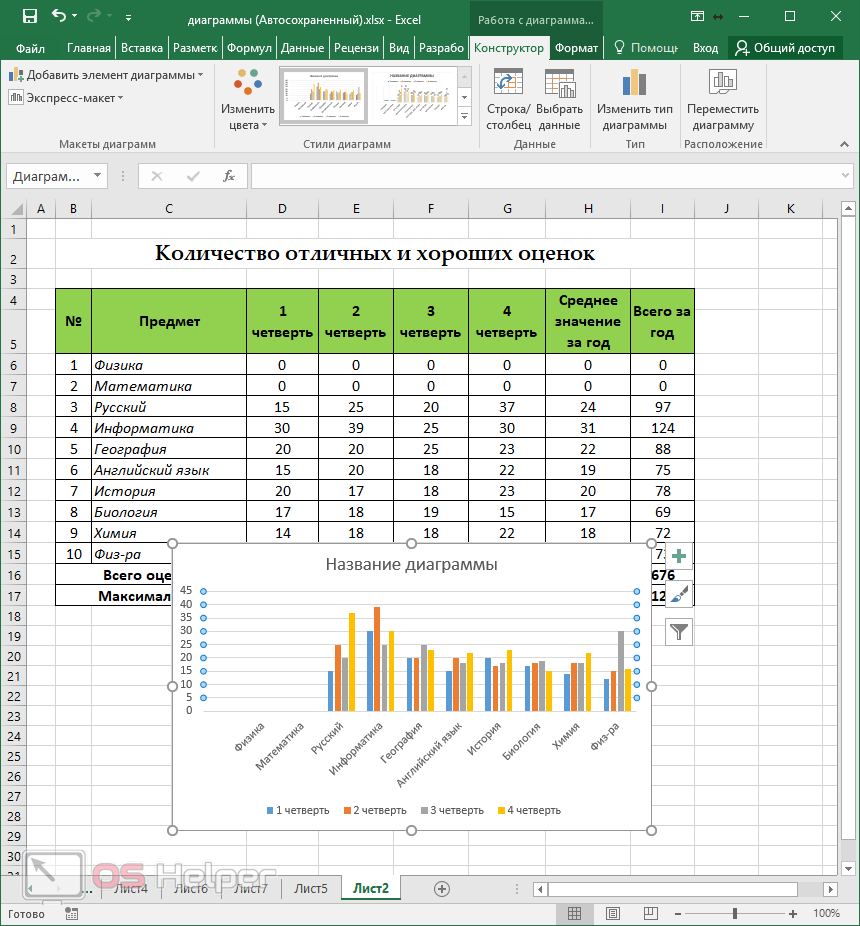The width and height of the screenshot is (860, 926).
Task: Expand Change Colors (Изменить цвета) dropdown
Action: click(248, 100)
